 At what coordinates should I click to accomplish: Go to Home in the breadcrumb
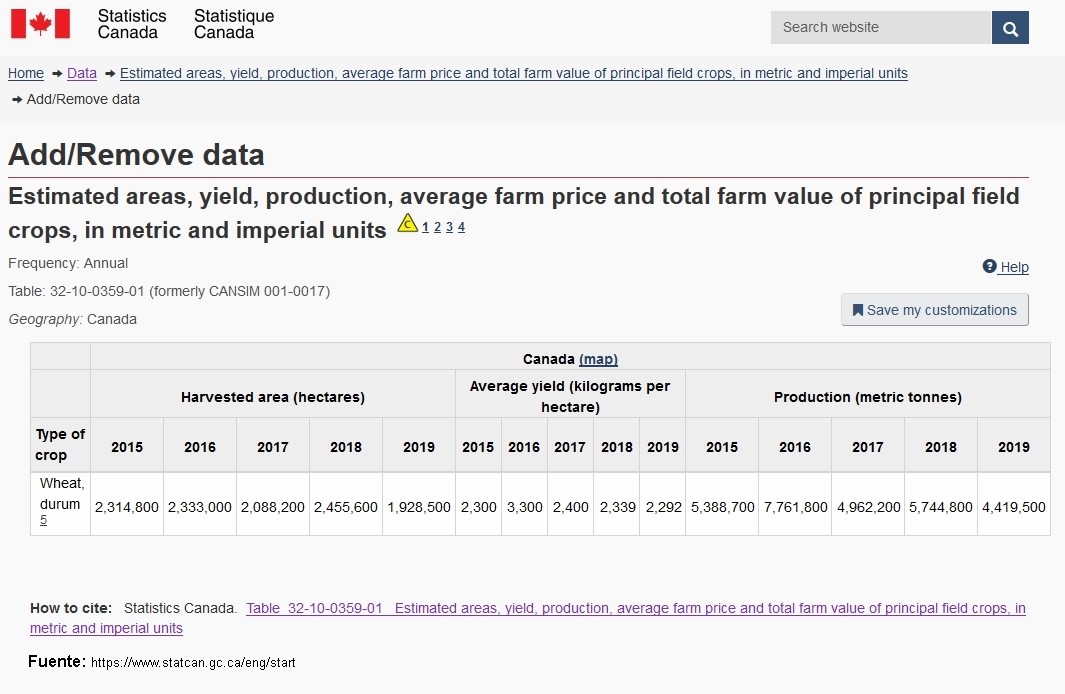coord(26,73)
